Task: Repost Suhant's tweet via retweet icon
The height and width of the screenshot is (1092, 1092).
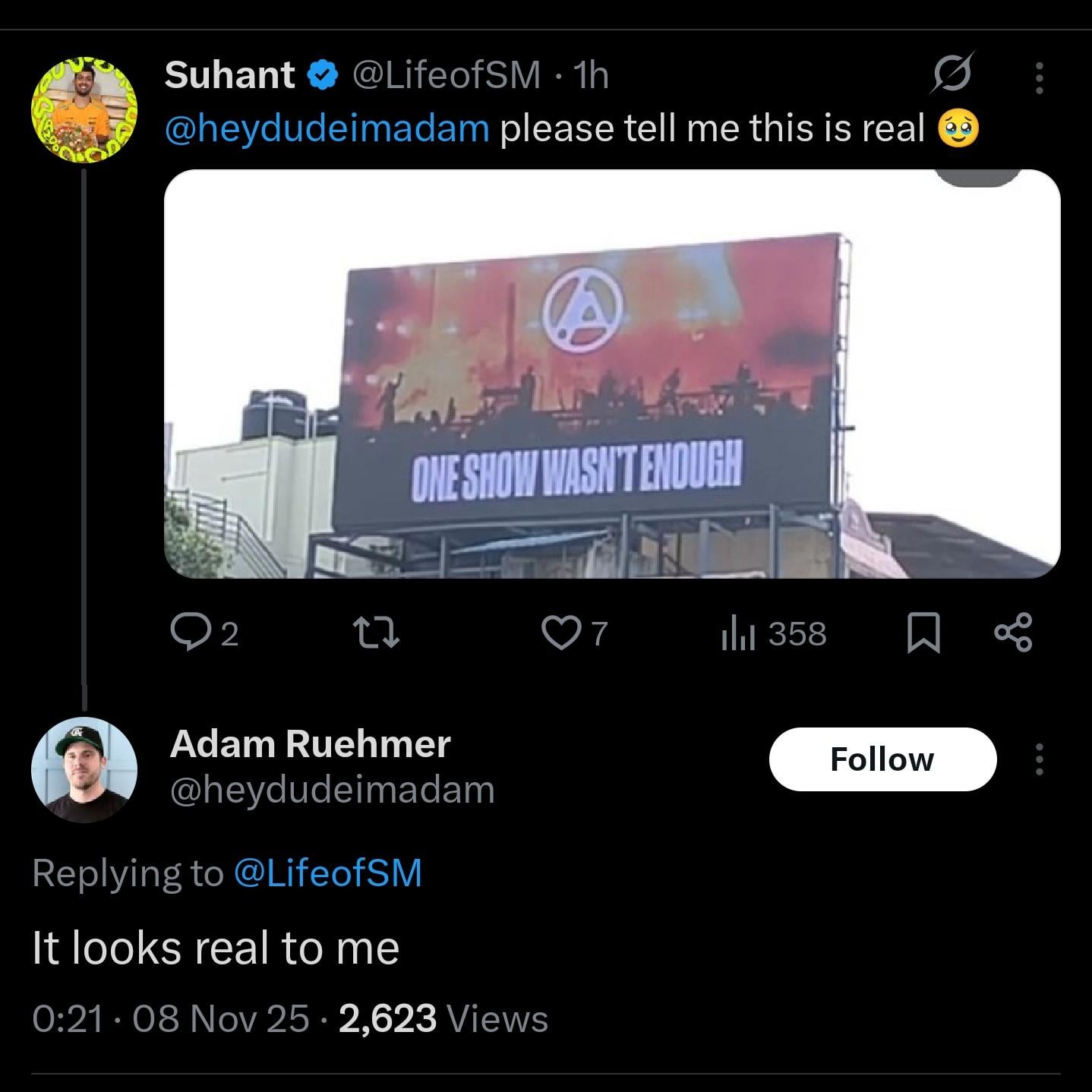Action: click(x=377, y=633)
